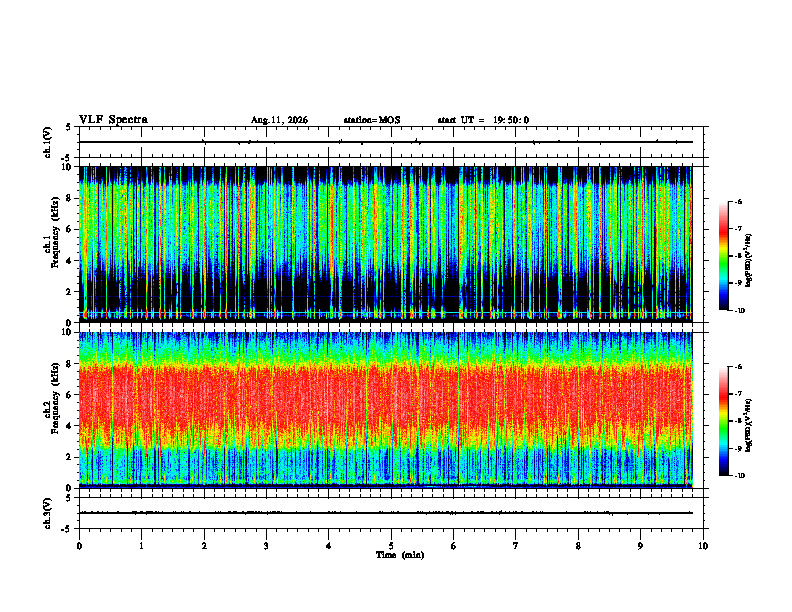Click the "Time (min)" axis title

400,555
